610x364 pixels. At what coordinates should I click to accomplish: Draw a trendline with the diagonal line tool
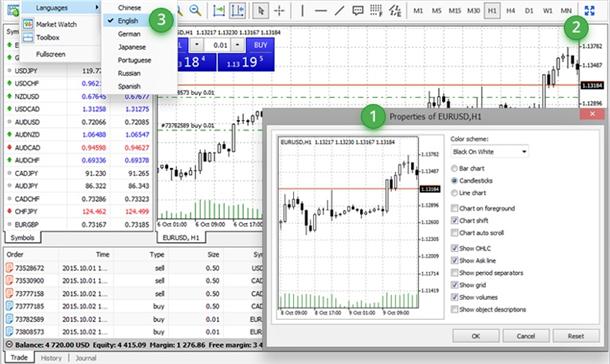339,10
